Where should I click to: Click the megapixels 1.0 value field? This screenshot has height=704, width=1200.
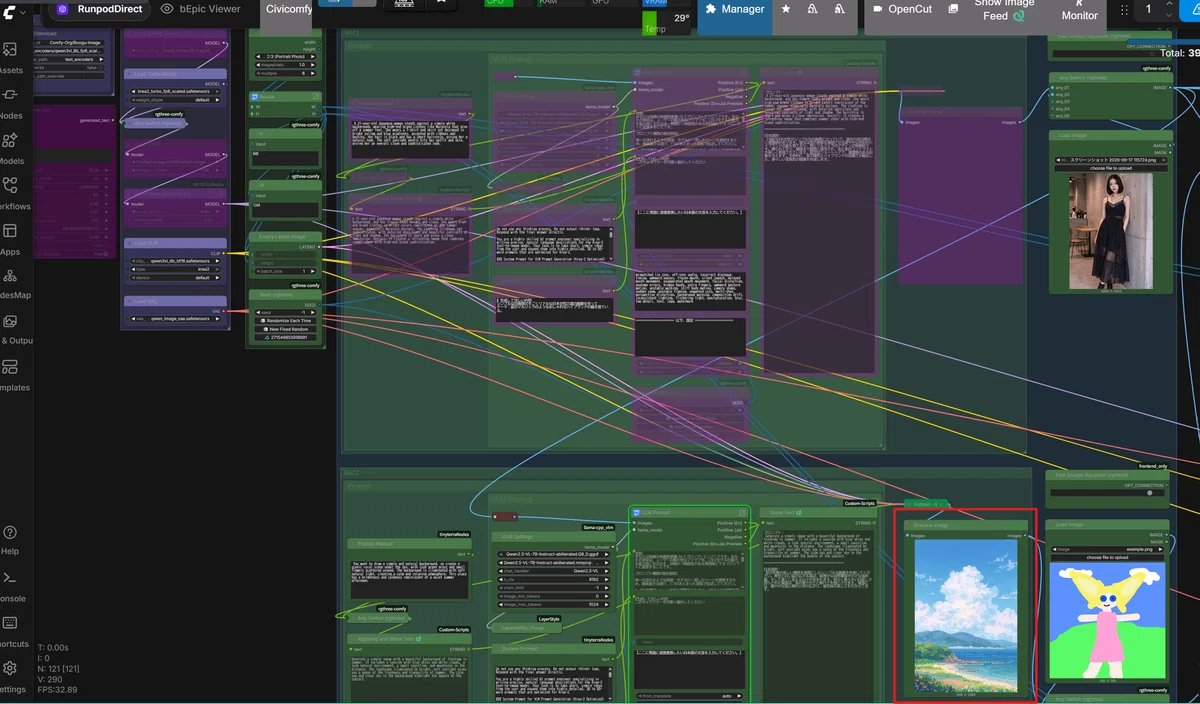pos(286,65)
